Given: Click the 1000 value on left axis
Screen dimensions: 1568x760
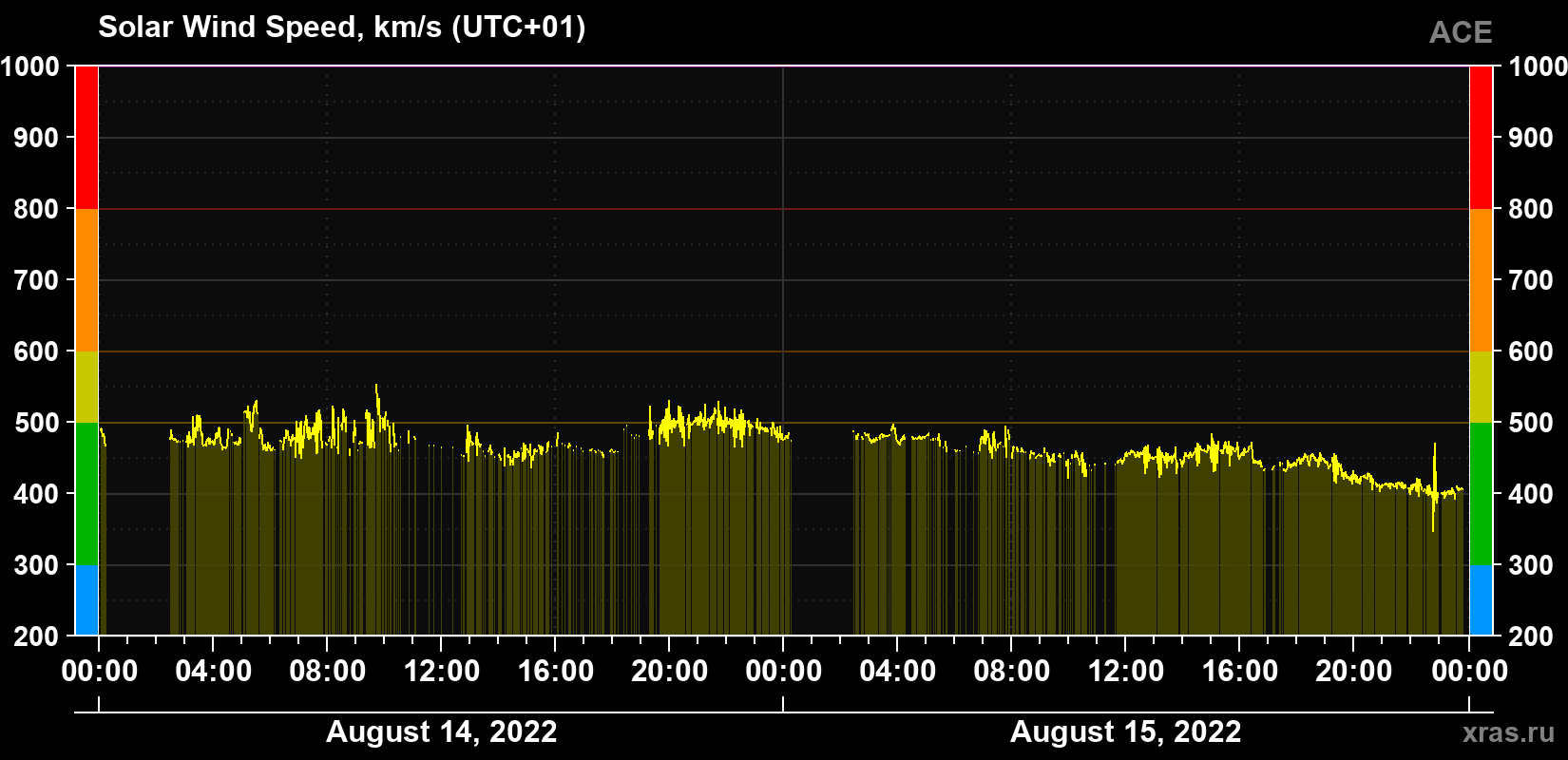Looking at the screenshot, I should click(x=30, y=66).
